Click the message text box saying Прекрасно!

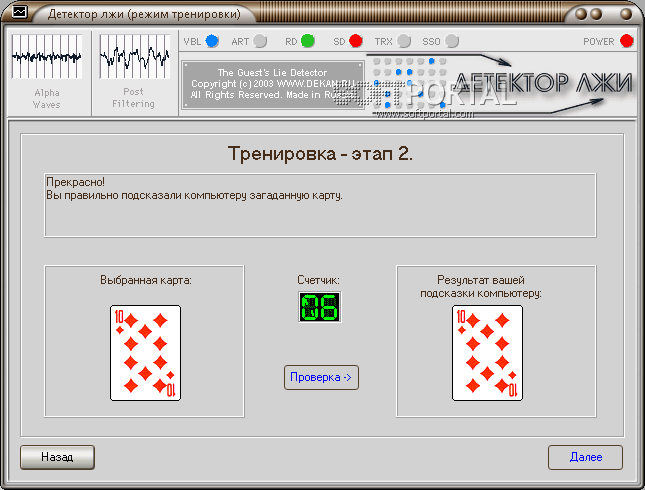(320, 205)
